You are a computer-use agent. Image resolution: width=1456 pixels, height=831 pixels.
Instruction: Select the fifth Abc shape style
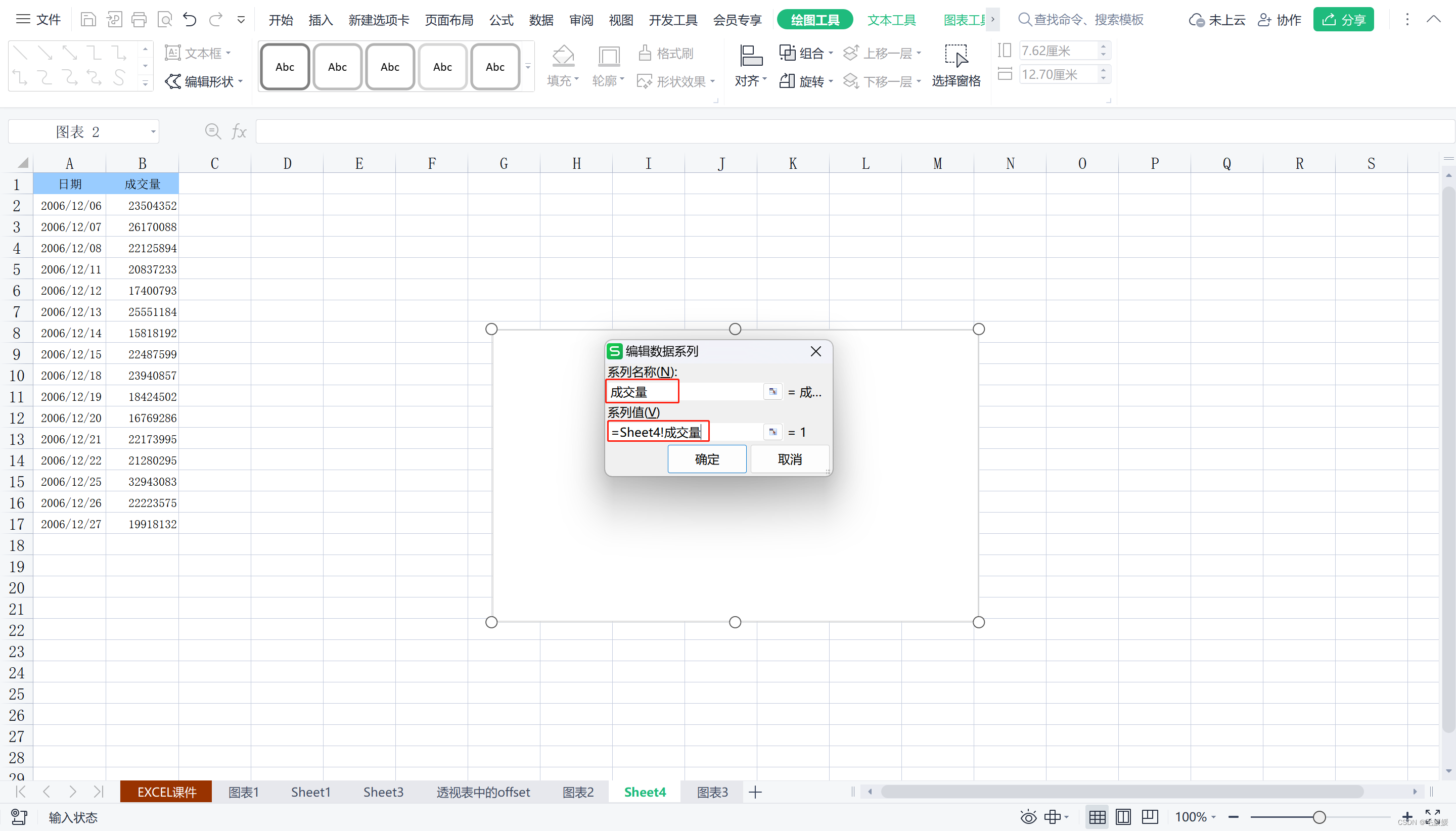(495, 67)
